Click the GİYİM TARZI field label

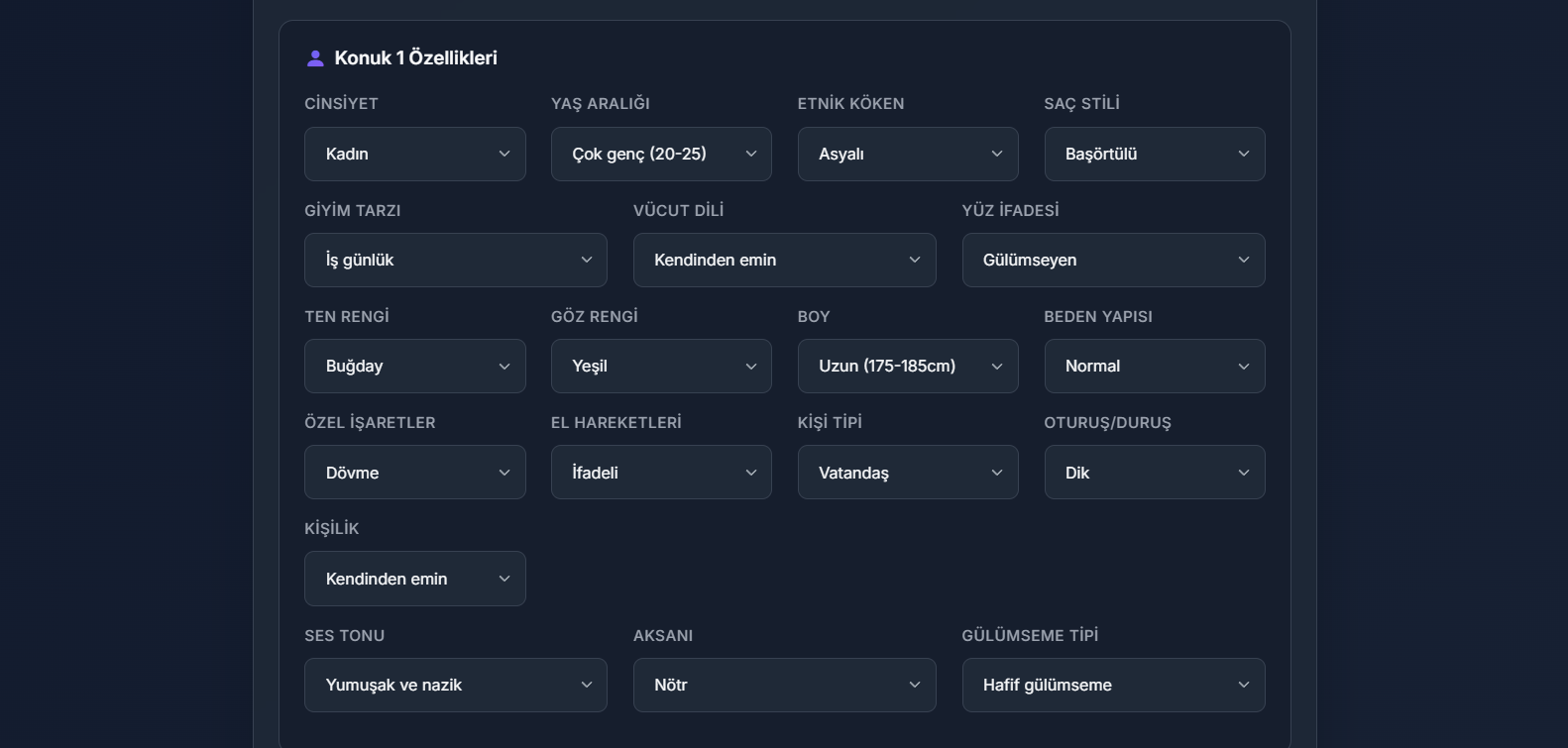(353, 210)
